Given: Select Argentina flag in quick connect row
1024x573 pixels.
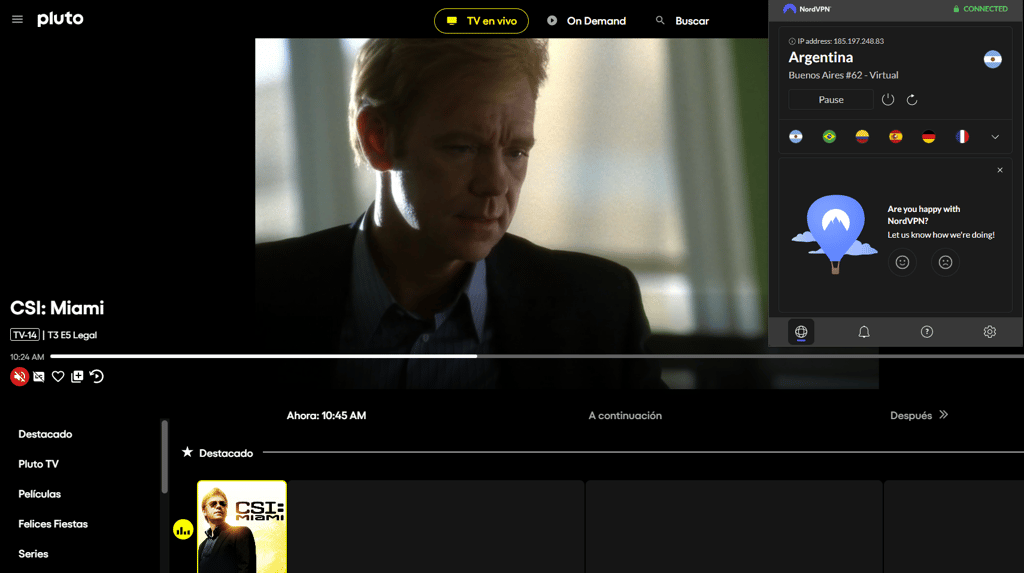Looking at the screenshot, I should click(795, 137).
